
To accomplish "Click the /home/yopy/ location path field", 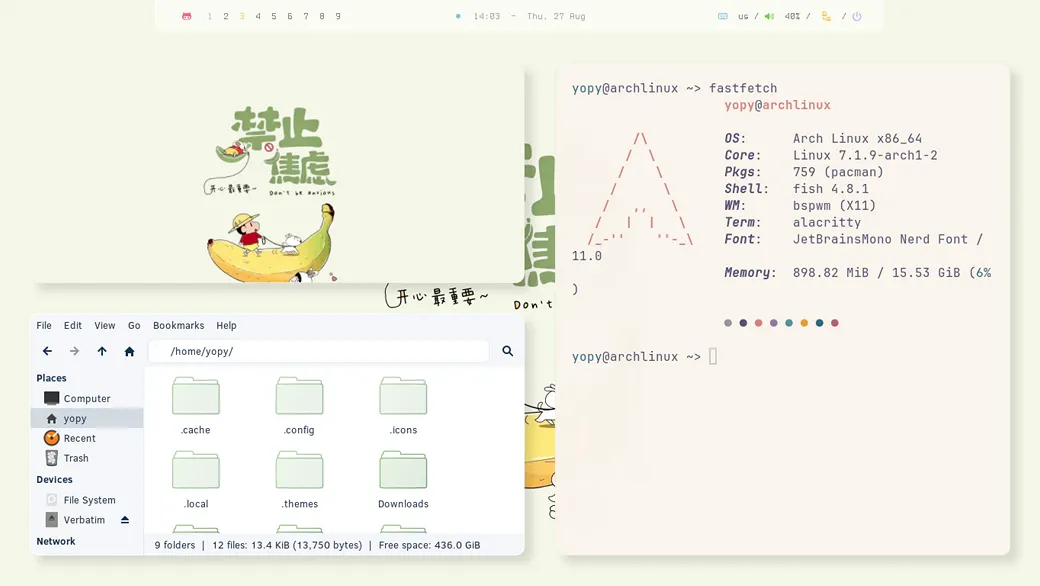I will pyautogui.click(x=318, y=351).
